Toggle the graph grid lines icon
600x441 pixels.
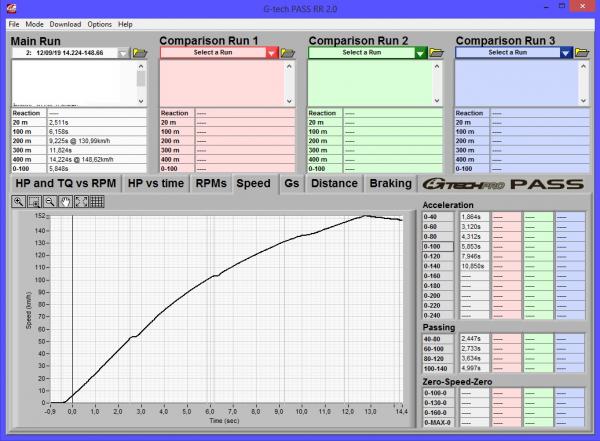[97, 201]
